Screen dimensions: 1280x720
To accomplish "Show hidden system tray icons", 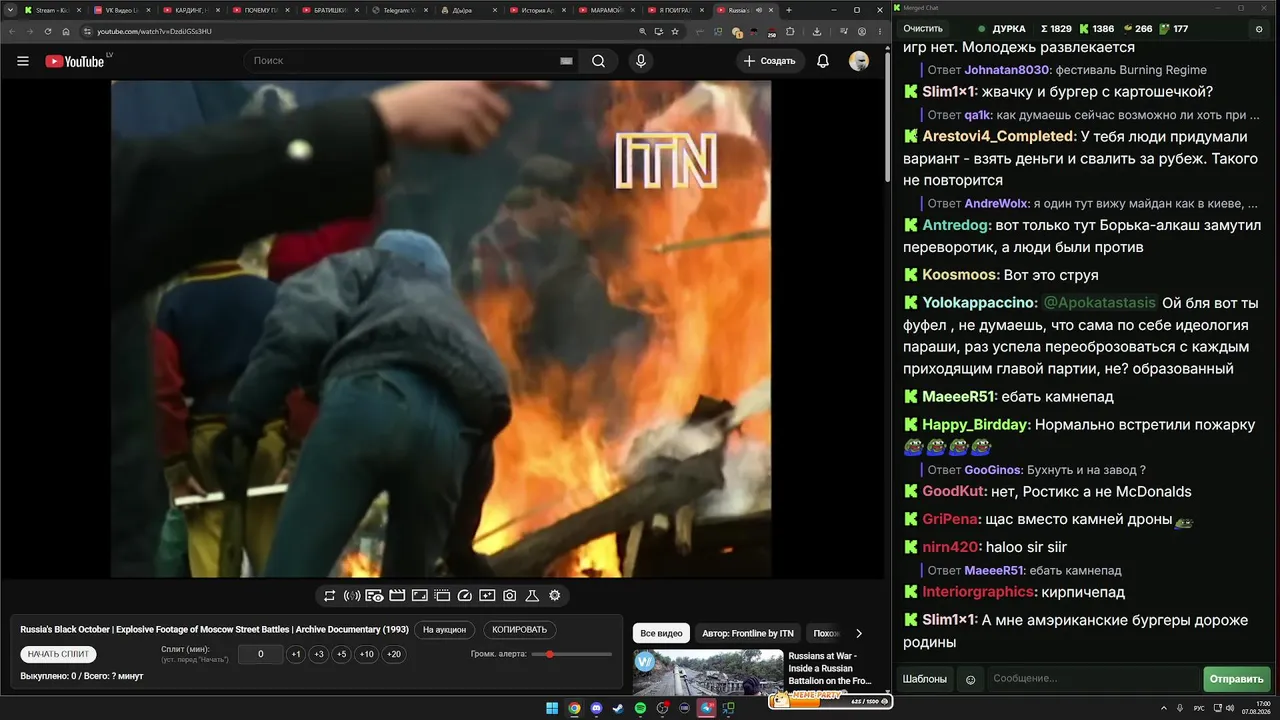I will click(x=1165, y=708).
